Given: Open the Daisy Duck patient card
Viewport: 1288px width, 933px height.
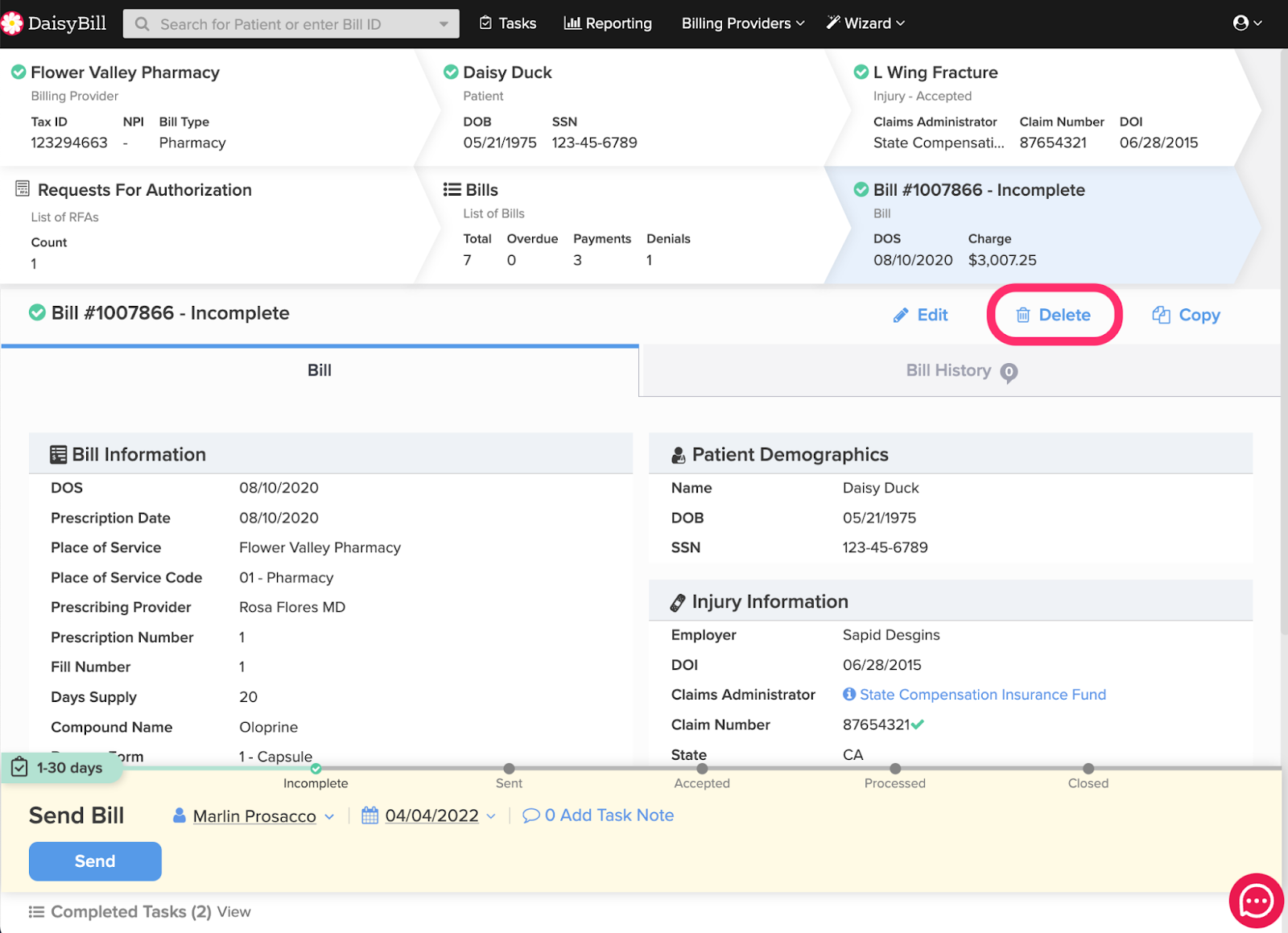Looking at the screenshot, I should (x=632, y=107).
